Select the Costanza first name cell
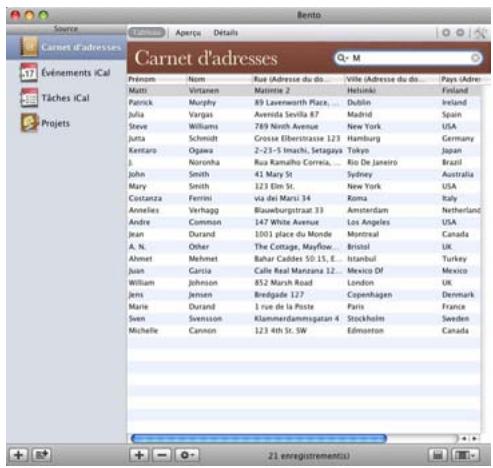This screenshot has width=493, height=468. [145, 198]
